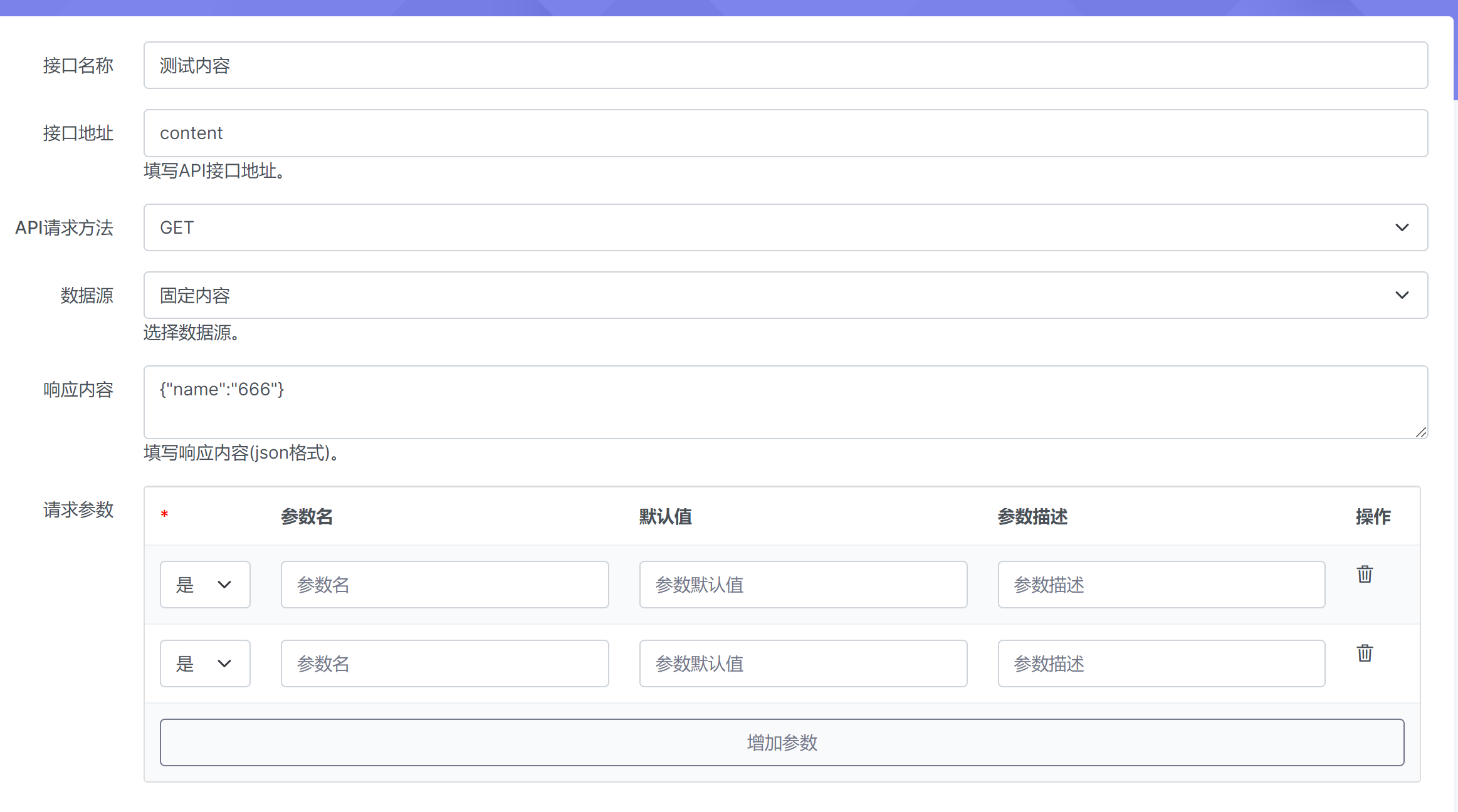The height and width of the screenshot is (812, 1458).
Task: Delete the second request parameter row
Action: pyautogui.click(x=1365, y=653)
